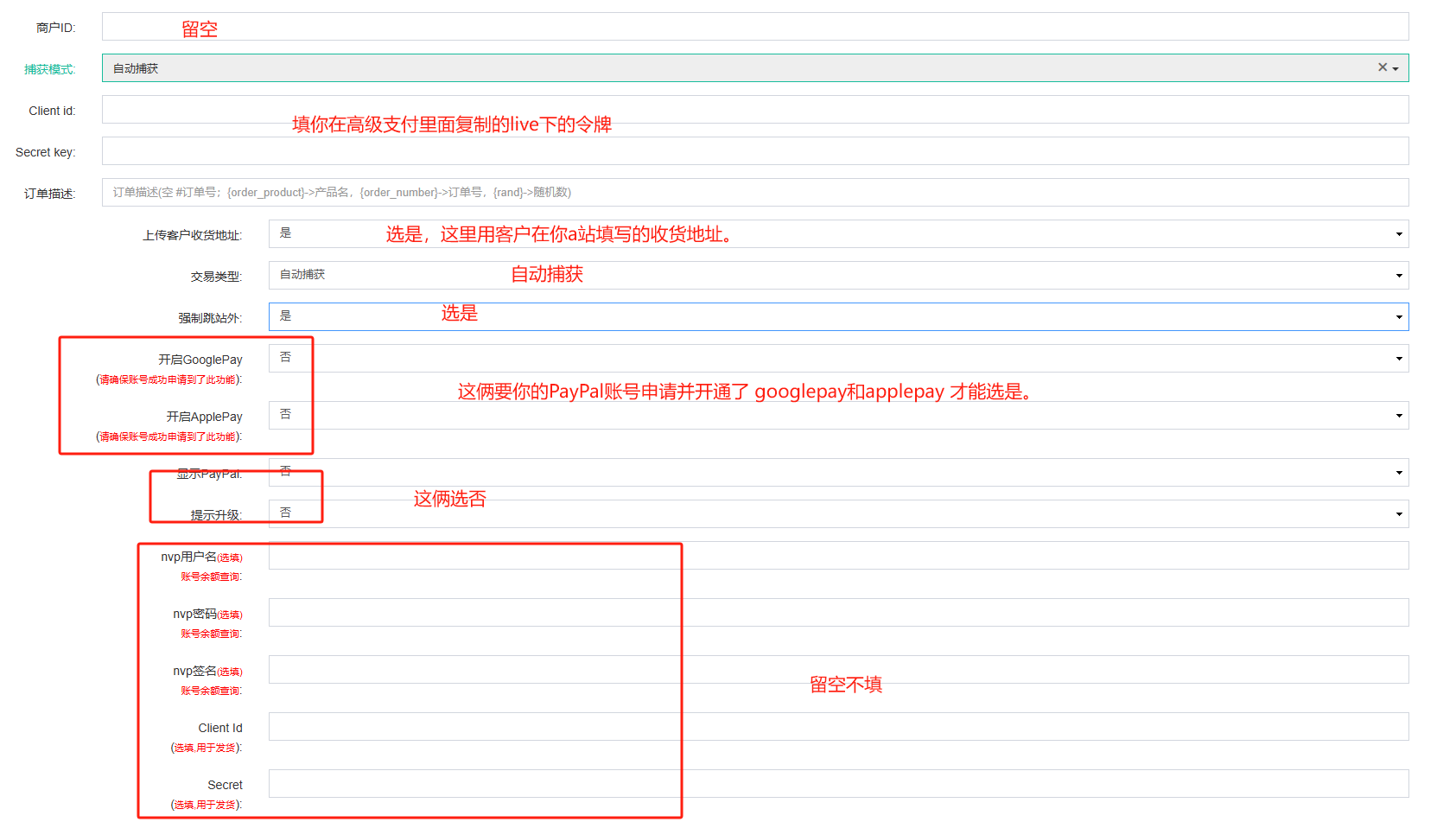The height and width of the screenshot is (822, 1456).
Task: Click the 商户ID input field
Action: pos(755,27)
